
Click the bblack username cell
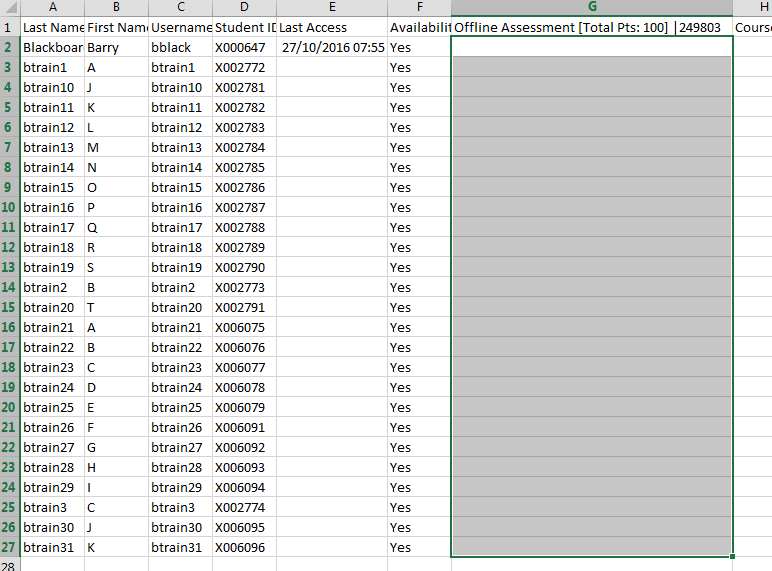click(180, 47)
